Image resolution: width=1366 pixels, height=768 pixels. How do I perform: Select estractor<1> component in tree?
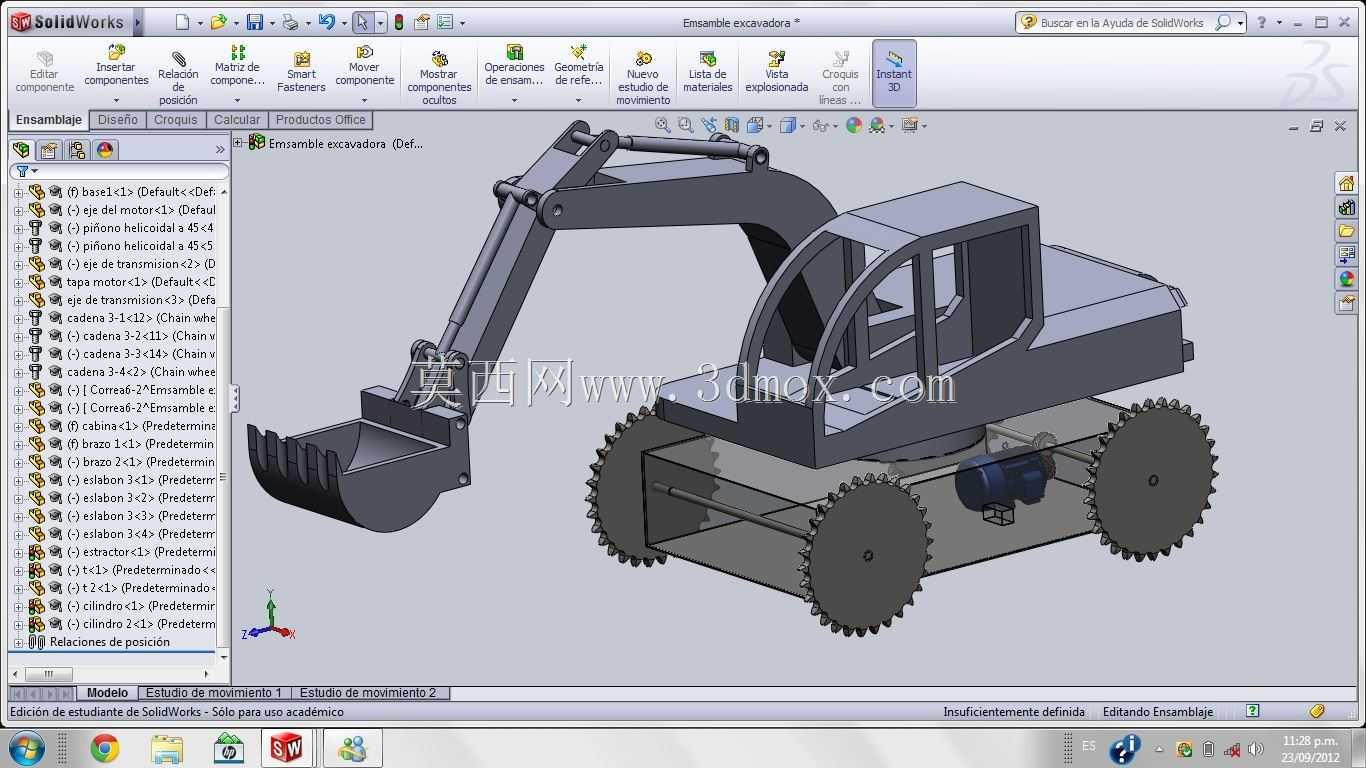click(141, 552)
